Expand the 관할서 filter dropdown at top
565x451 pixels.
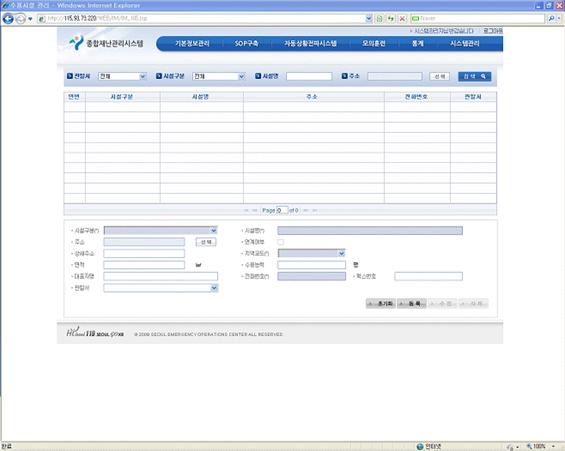(122, 76)
